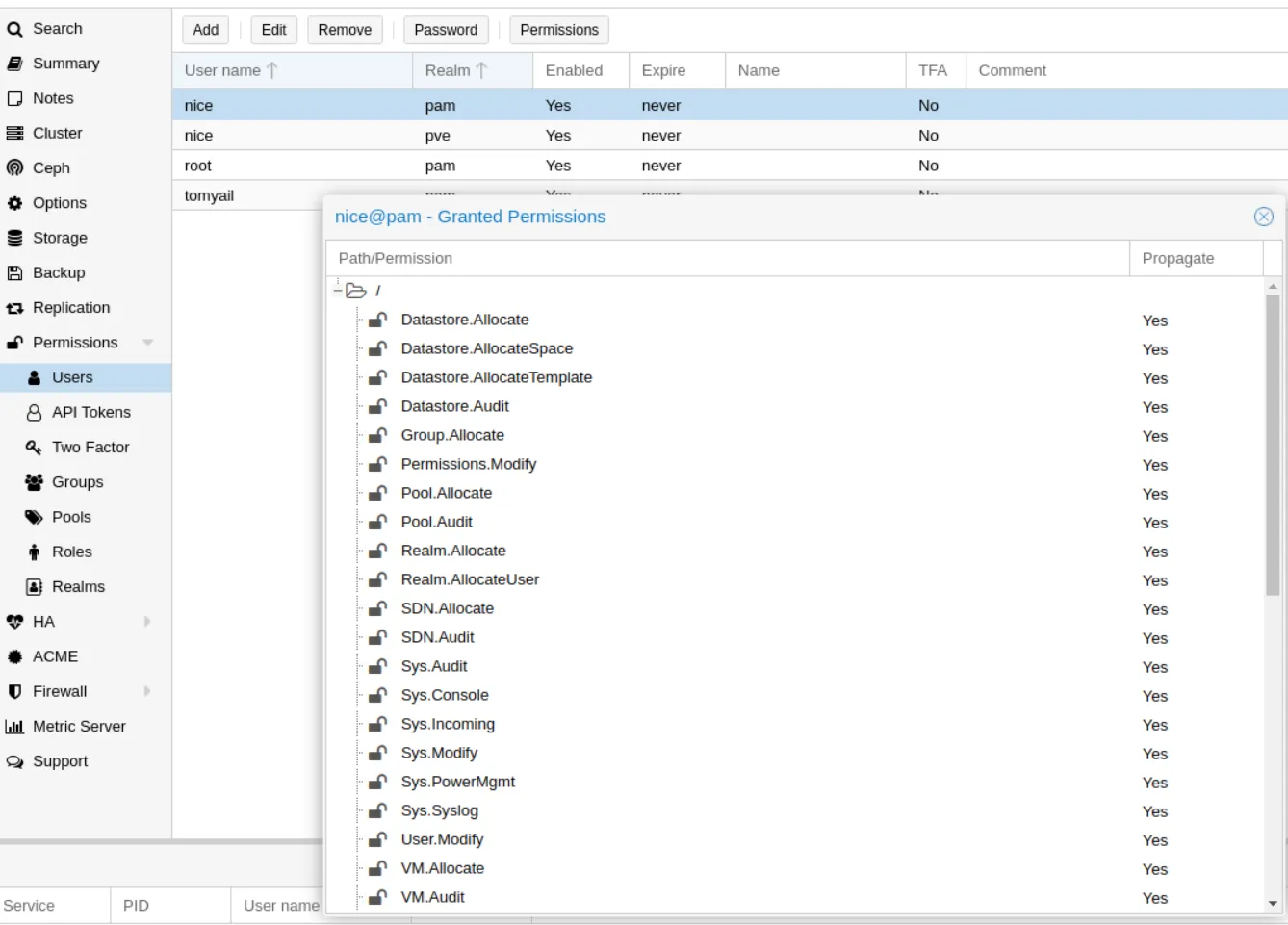Image resolution: width=1288 pixels, height=925 pixels.
Task: Click the Password button
Action: coord(445,30)
